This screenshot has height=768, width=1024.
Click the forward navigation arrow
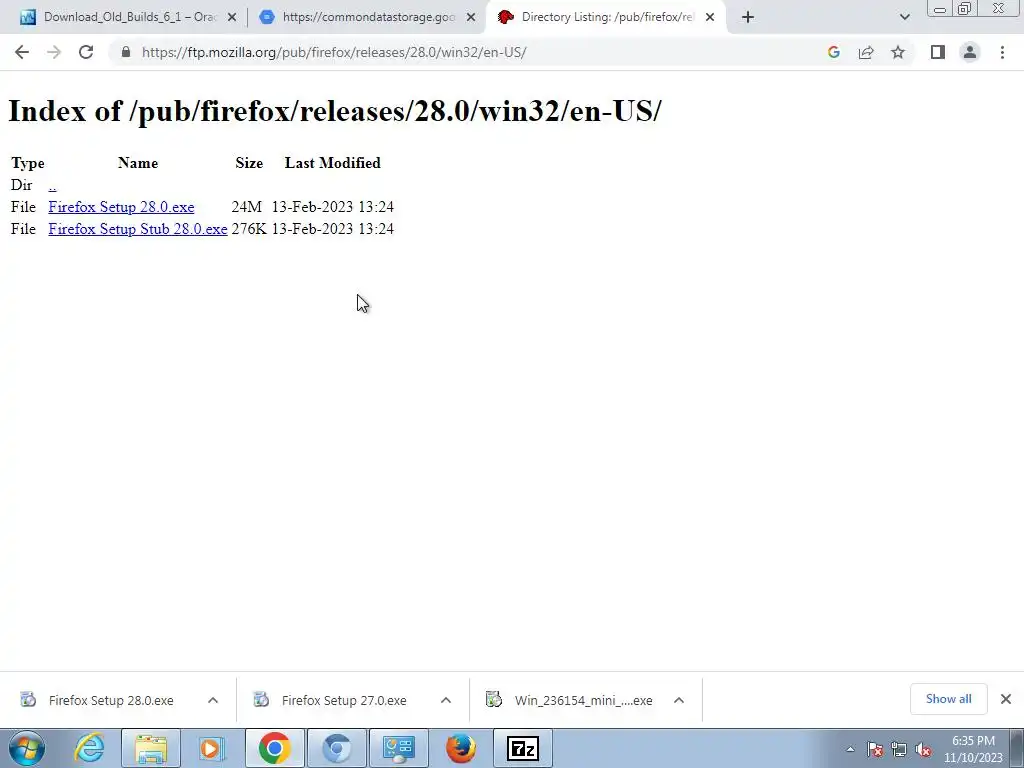[54, 52]
